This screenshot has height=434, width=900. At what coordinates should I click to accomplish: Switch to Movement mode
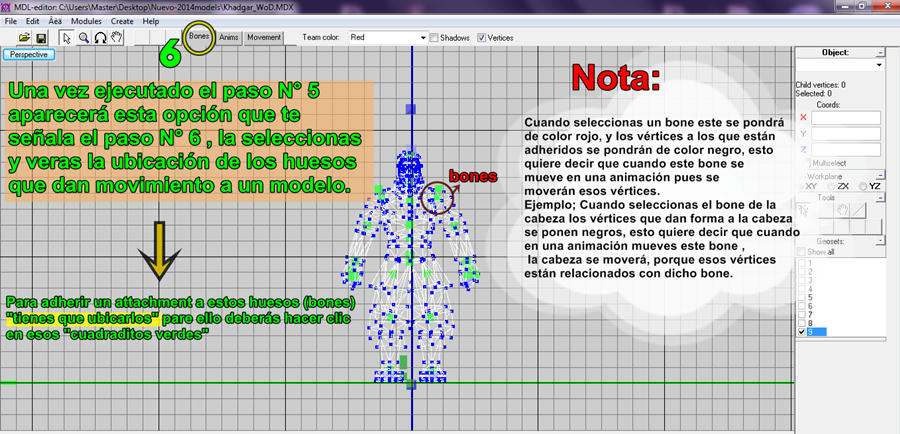tap(264, 37)
